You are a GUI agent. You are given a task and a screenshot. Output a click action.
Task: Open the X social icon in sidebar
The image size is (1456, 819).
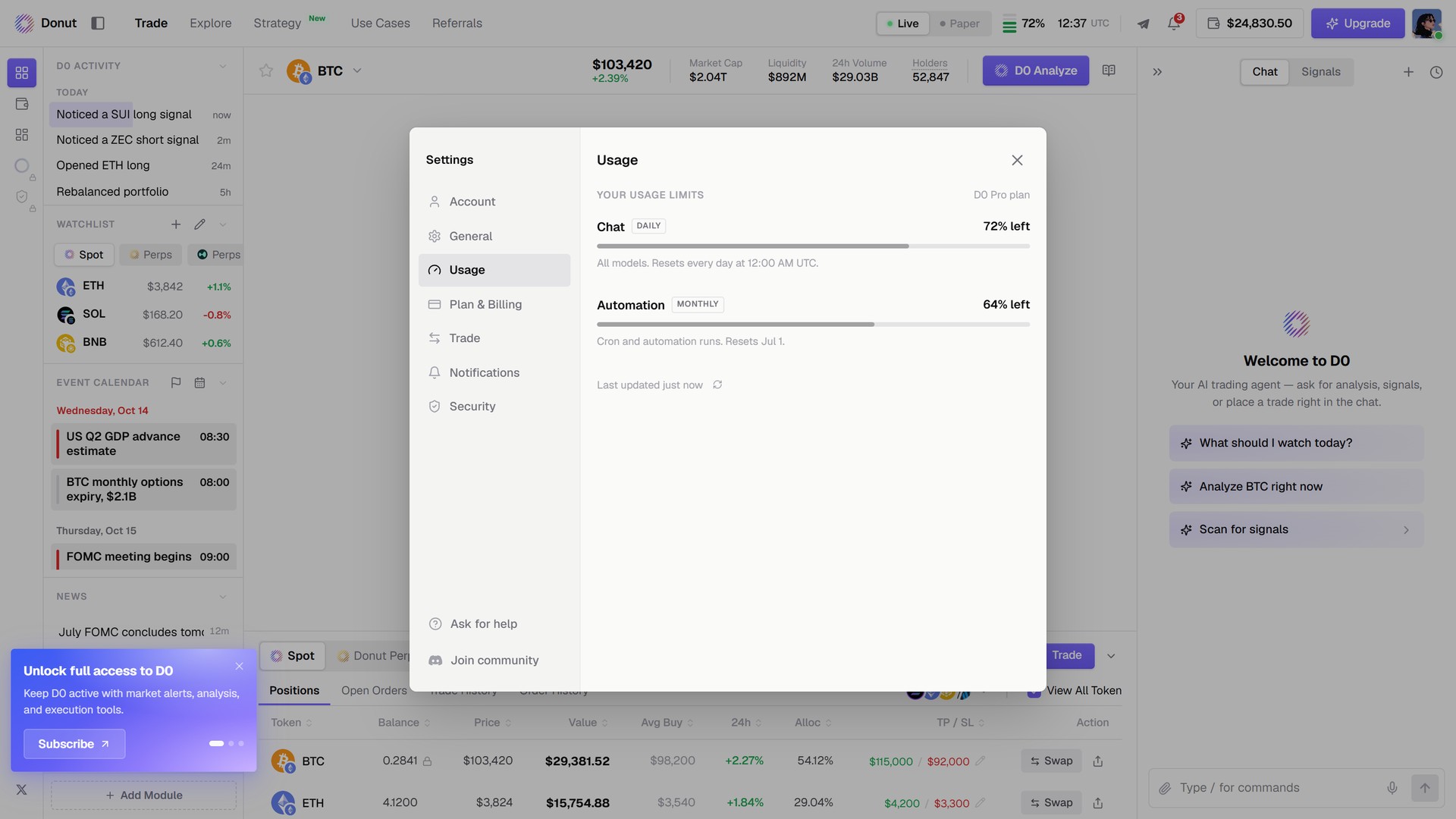pos(21,789)
